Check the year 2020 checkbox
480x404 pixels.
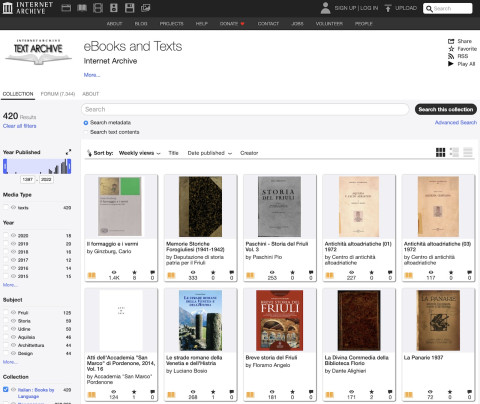[x=6, y=235]
